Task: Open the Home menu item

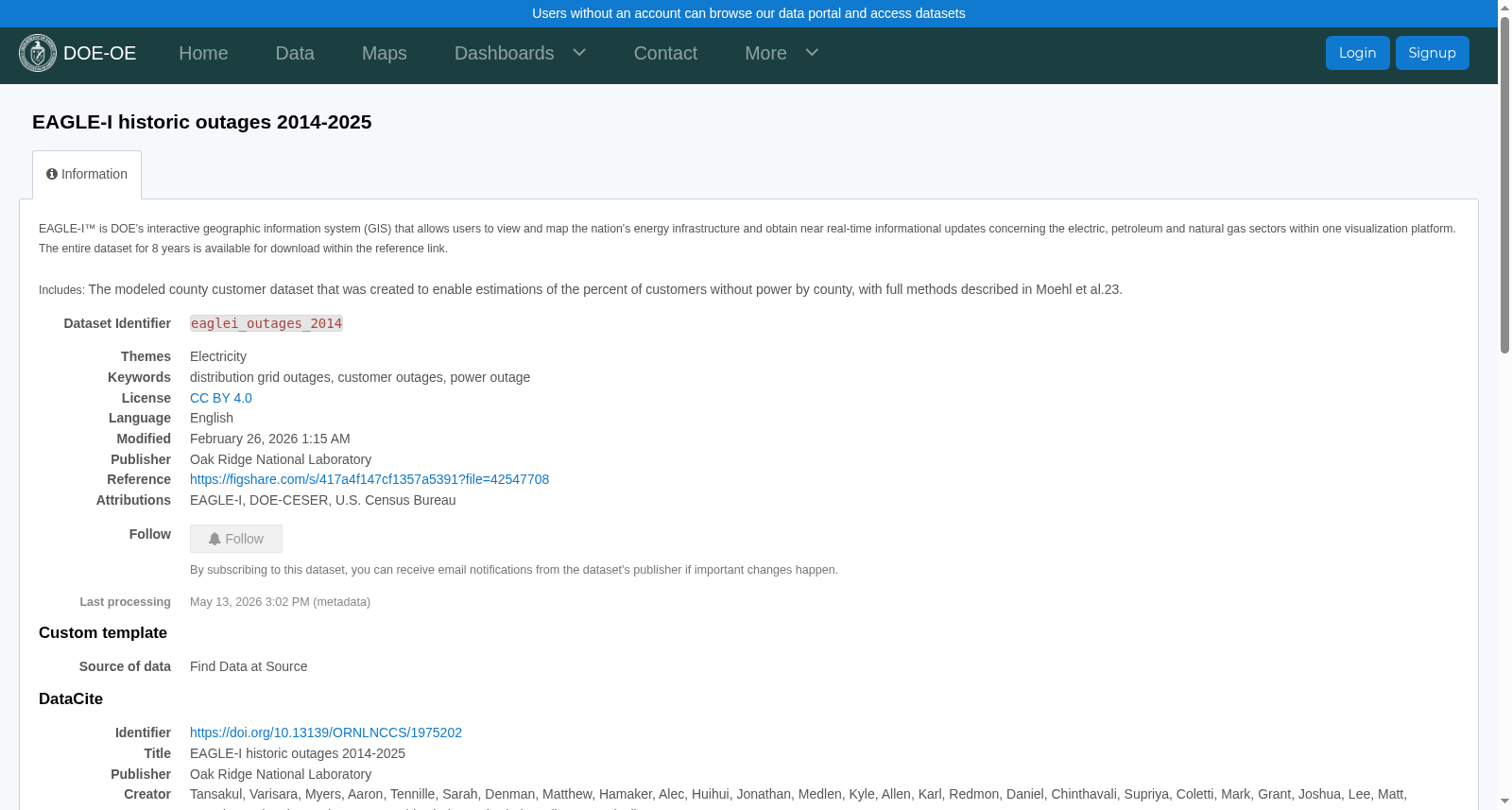Action: [203, 53]
